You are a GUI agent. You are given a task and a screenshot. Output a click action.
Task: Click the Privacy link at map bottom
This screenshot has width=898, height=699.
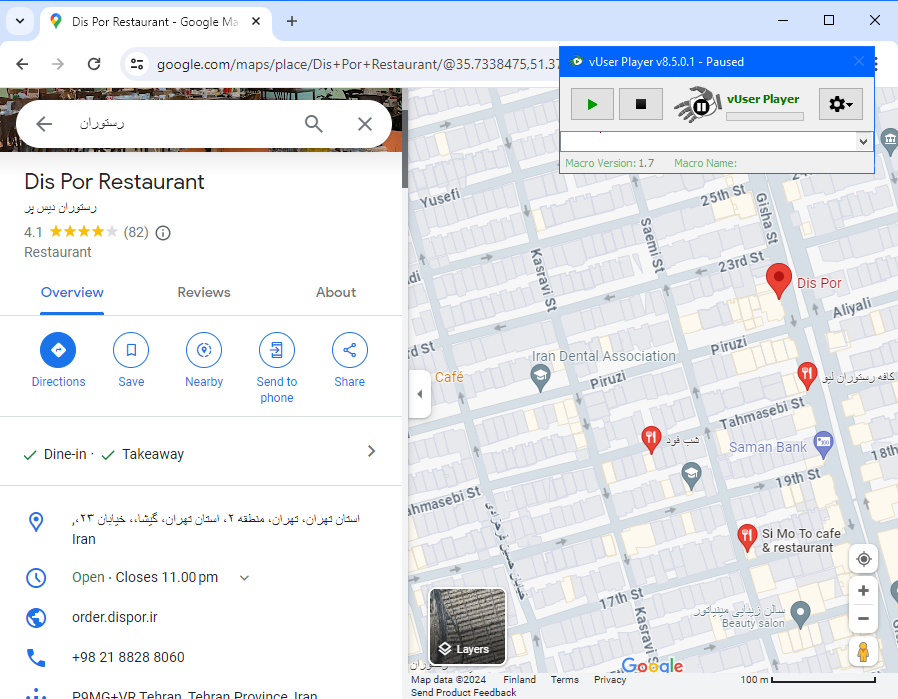[610, 680]
